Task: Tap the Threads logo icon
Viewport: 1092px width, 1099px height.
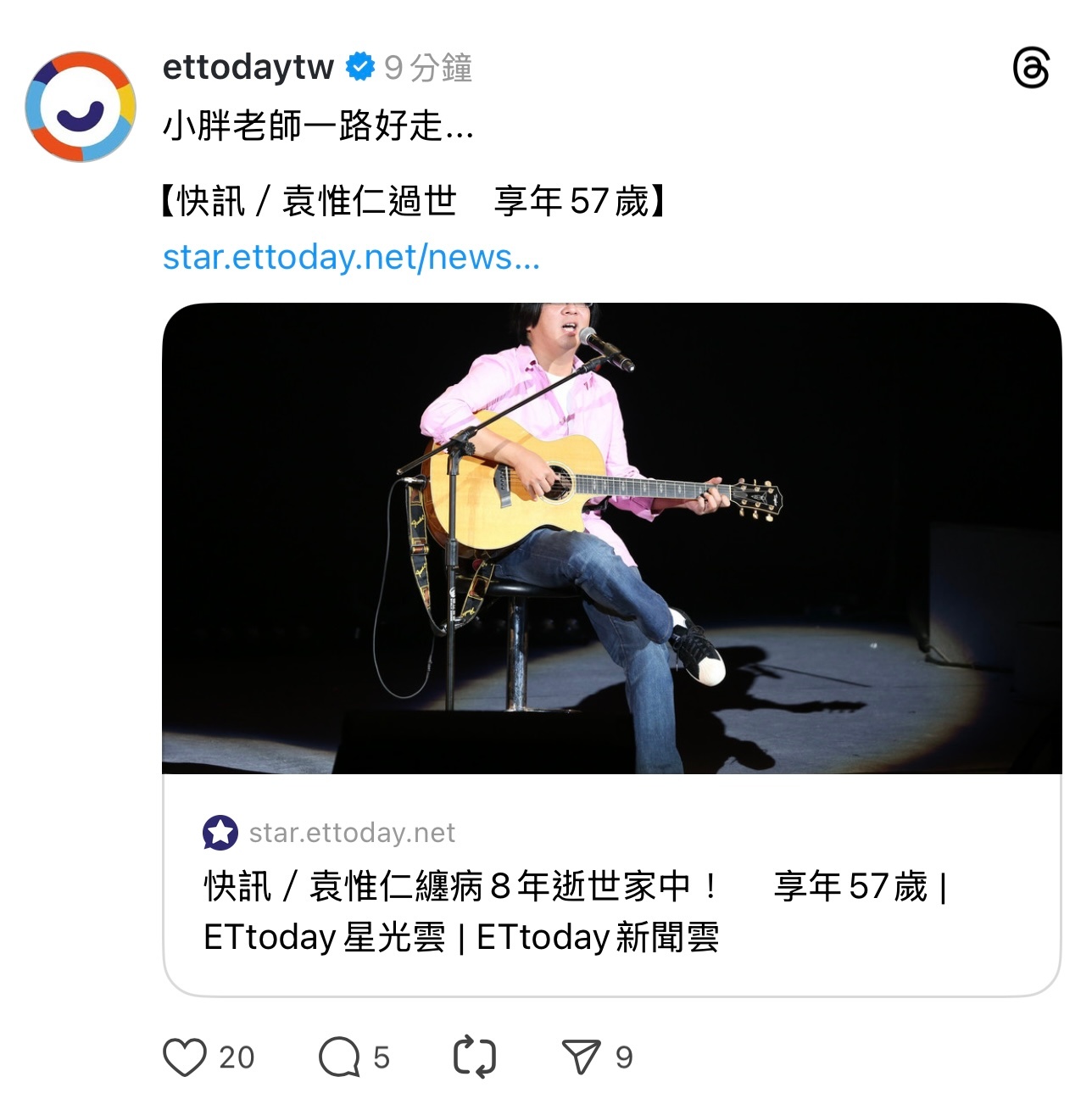Action: 1031,68
